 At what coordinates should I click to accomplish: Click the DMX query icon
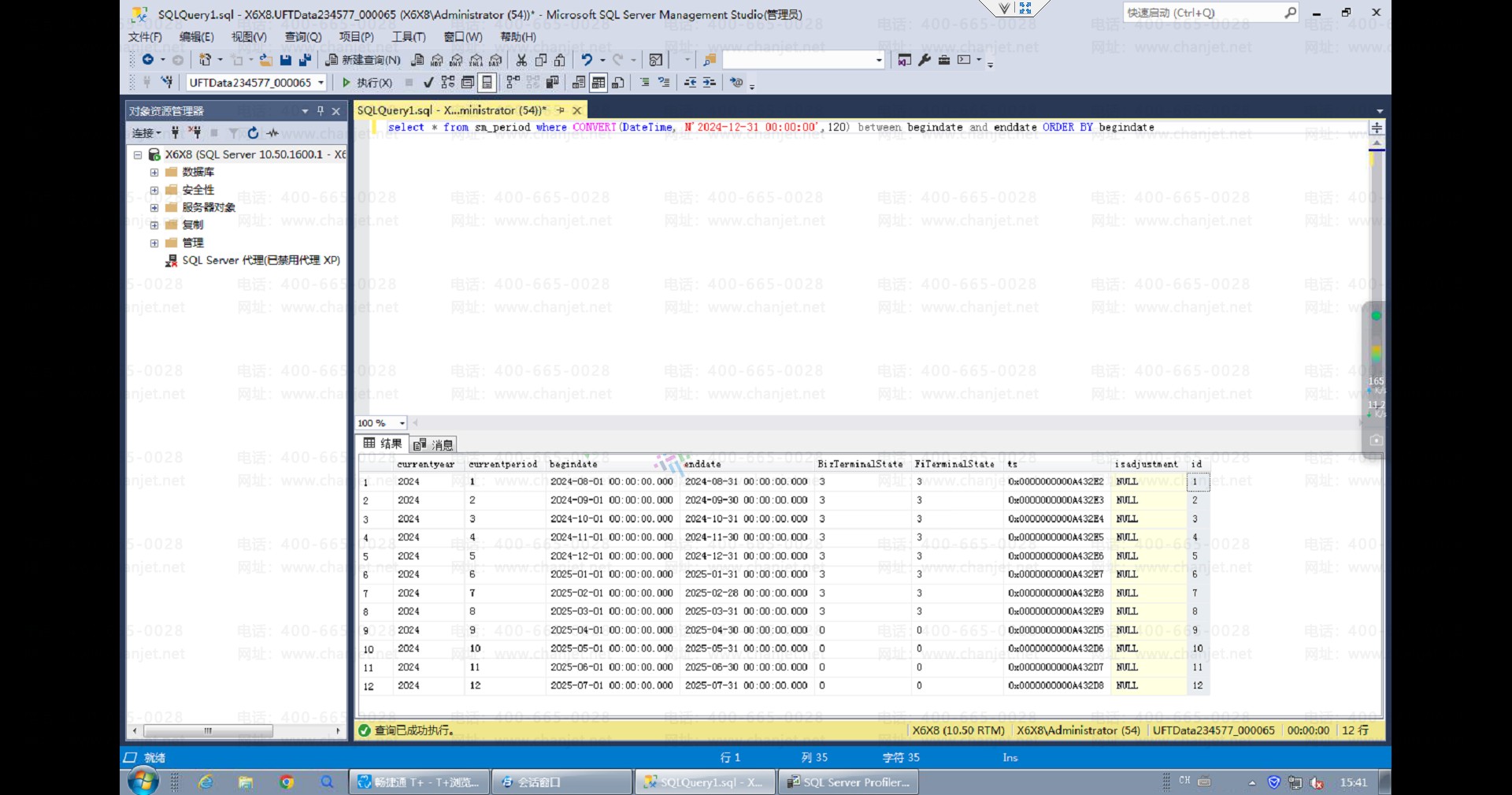pos(457,60)
